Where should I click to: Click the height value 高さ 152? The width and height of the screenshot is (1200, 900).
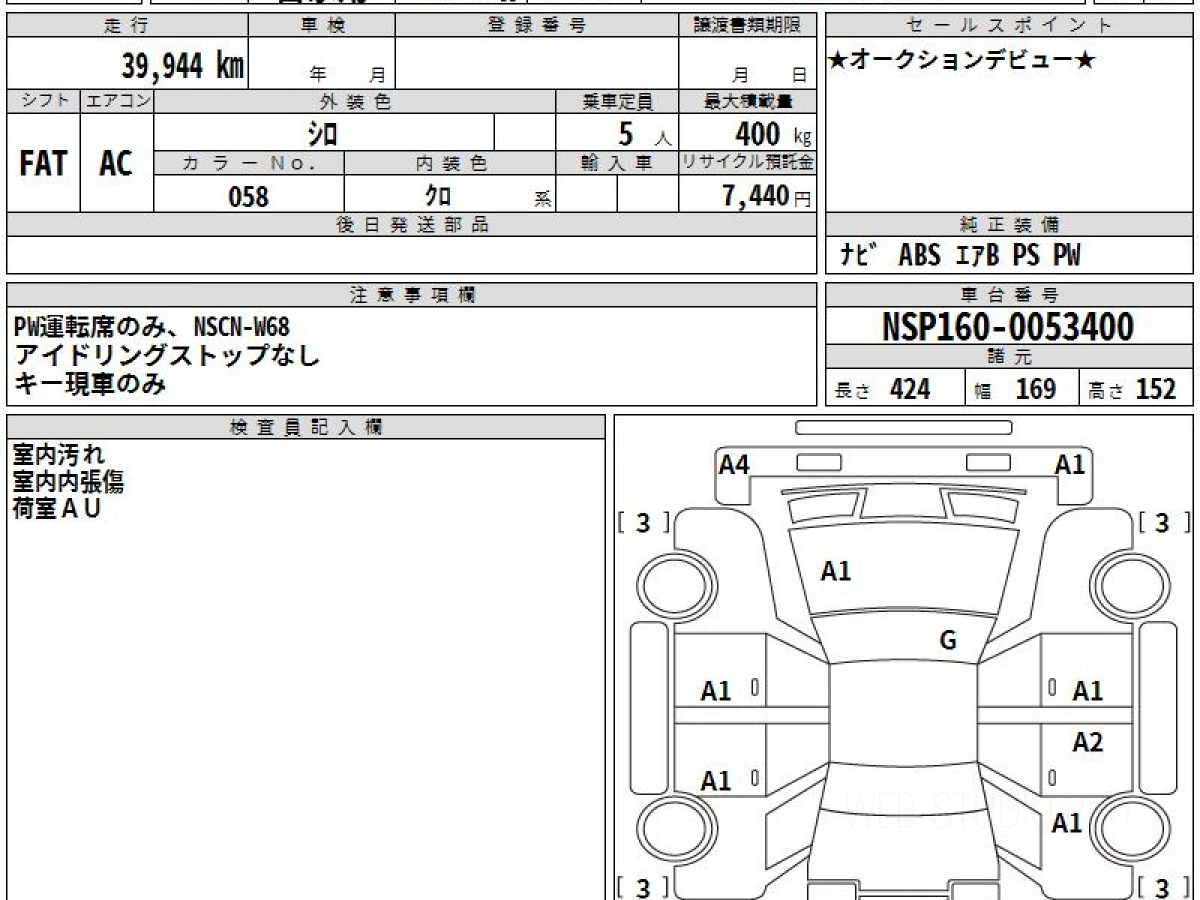[1132, 389]
